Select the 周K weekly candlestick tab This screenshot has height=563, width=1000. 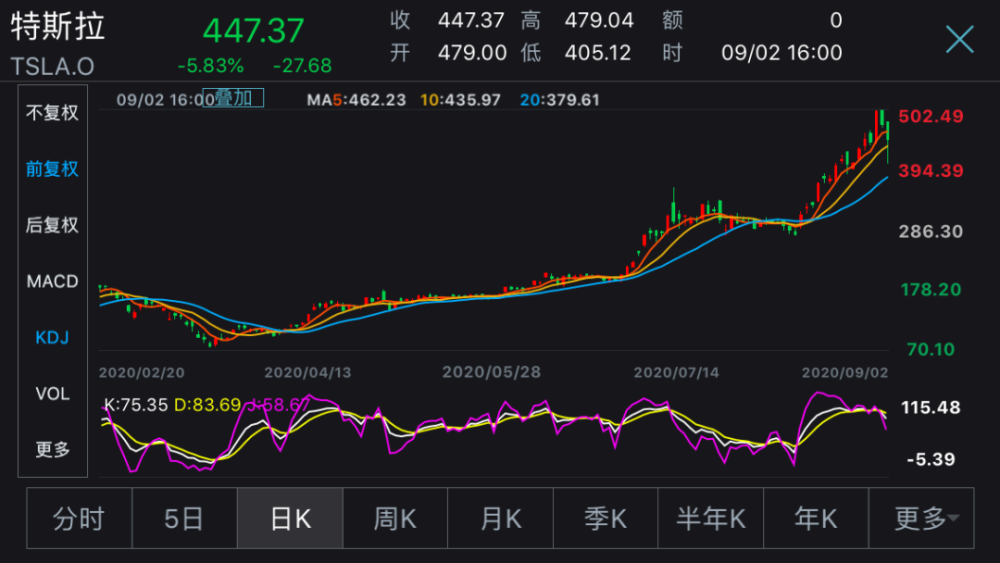point(395,518)
